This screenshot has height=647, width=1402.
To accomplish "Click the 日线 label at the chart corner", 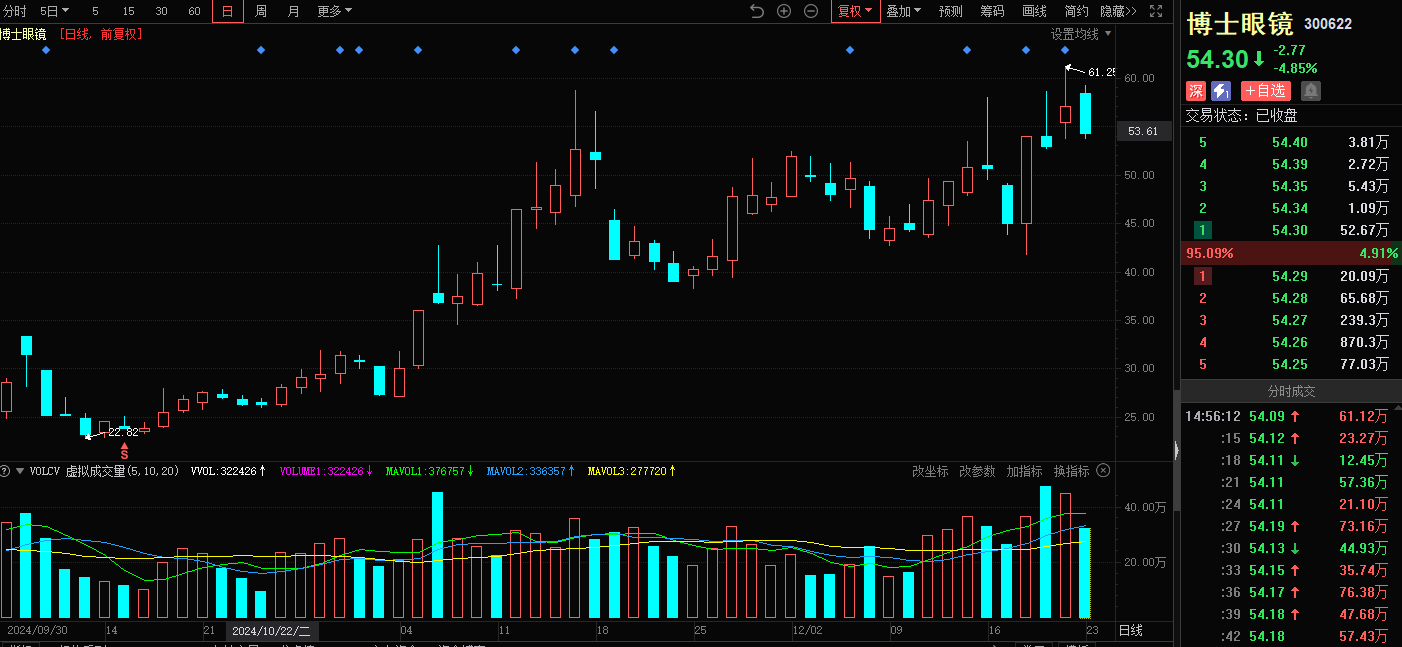I will click(1130, 631).
